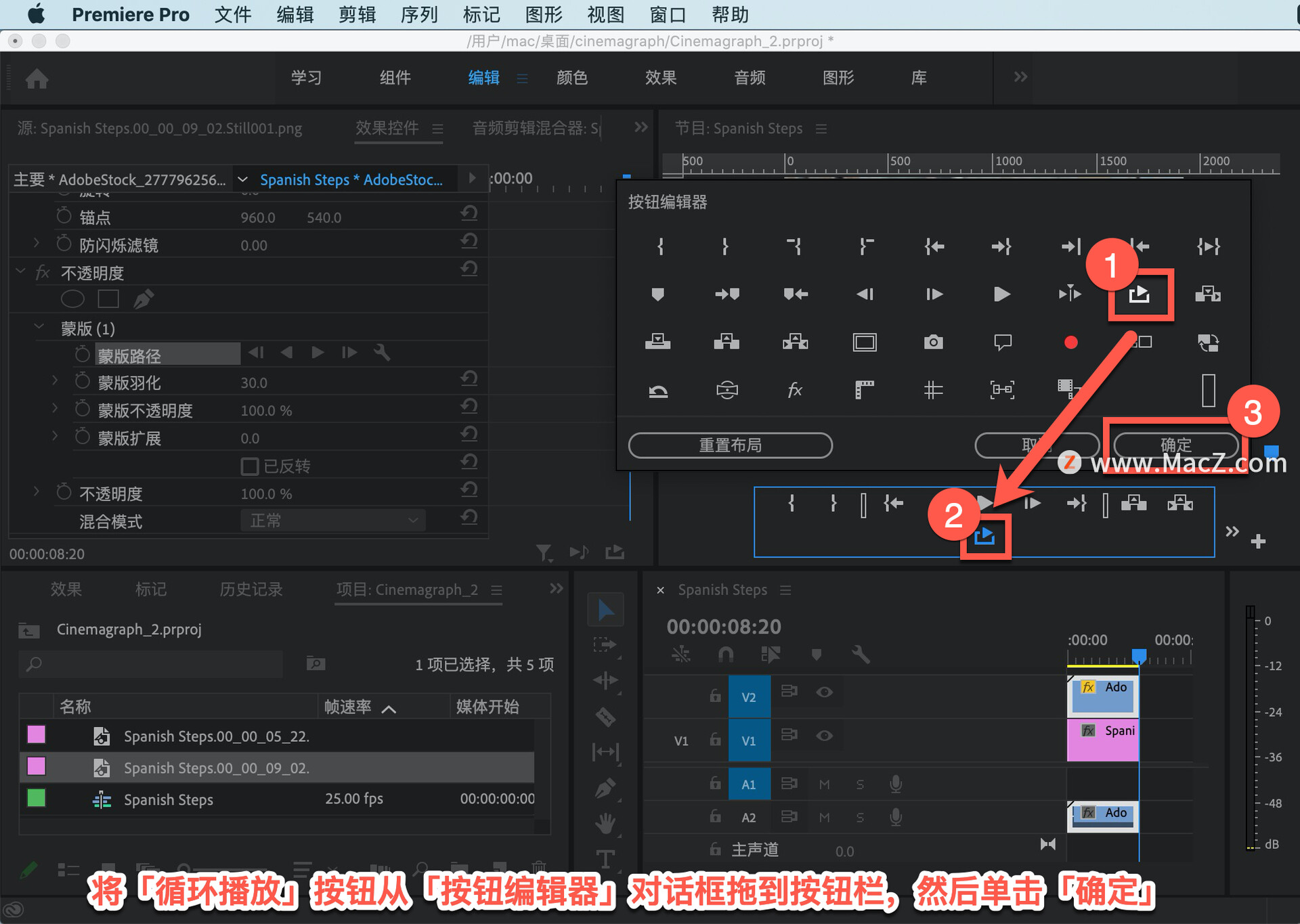1300x924 pixels.
Task: Toggle V2 track output eye icon
Action: click(824, 692)
